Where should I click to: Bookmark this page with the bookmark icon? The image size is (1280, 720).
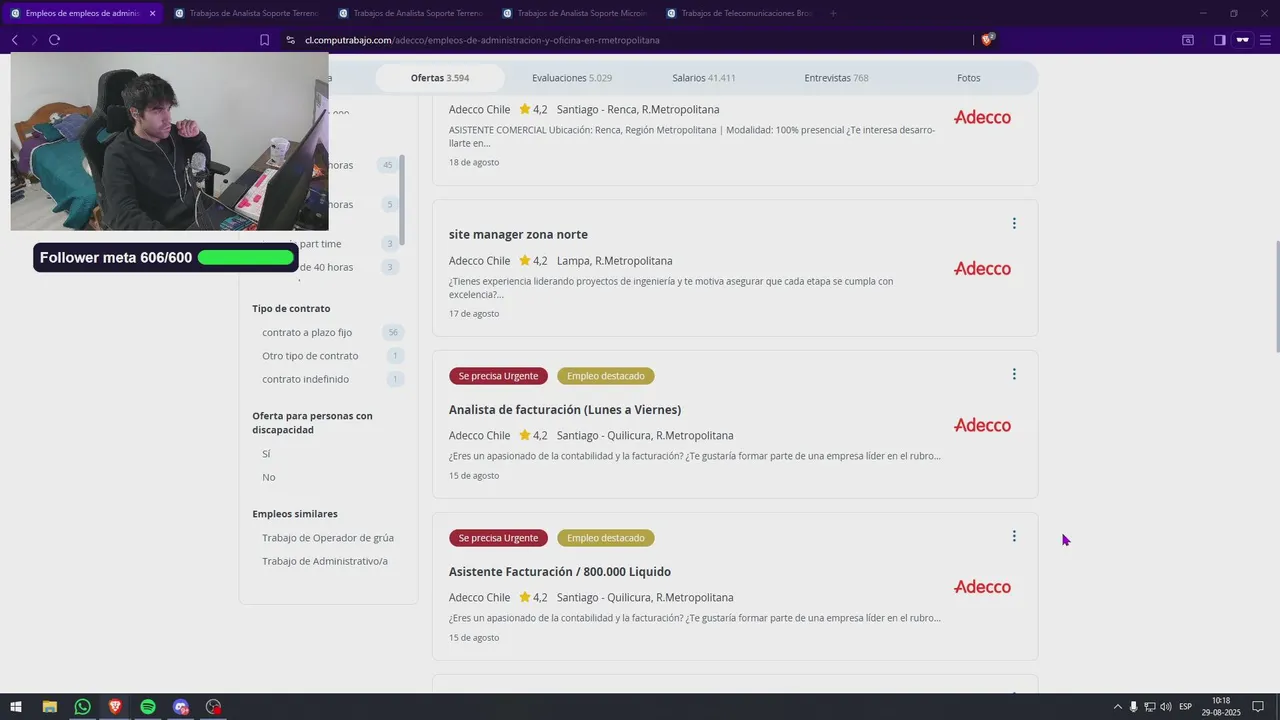coord(264,40)
